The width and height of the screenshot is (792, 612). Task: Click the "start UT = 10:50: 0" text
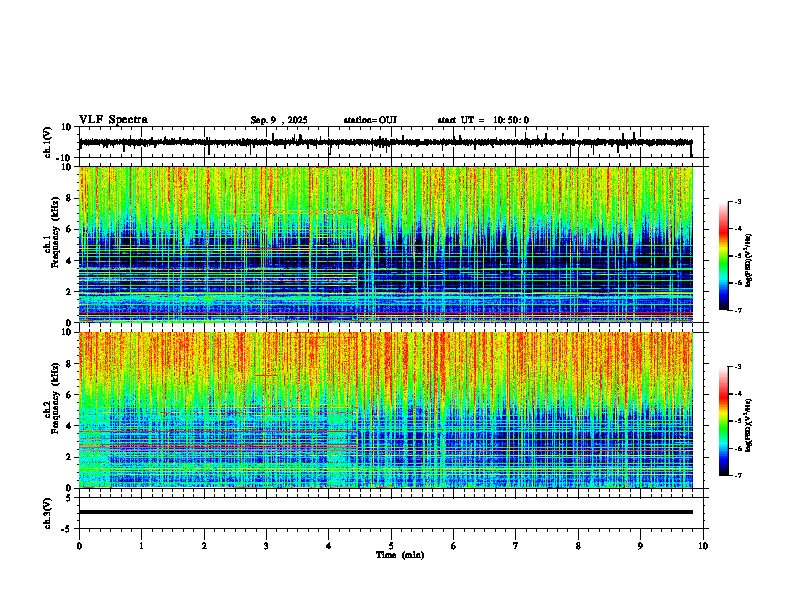coord(483,120)
